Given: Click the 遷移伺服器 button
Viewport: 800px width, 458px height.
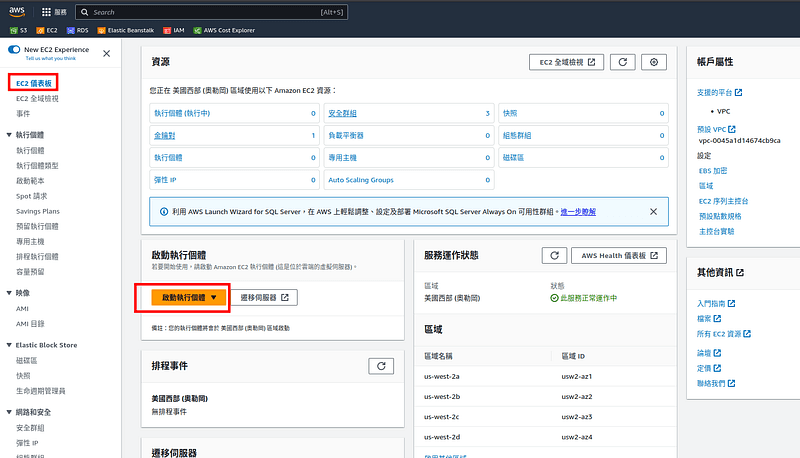Looking at the screenshot, I should tap(264, 297).
